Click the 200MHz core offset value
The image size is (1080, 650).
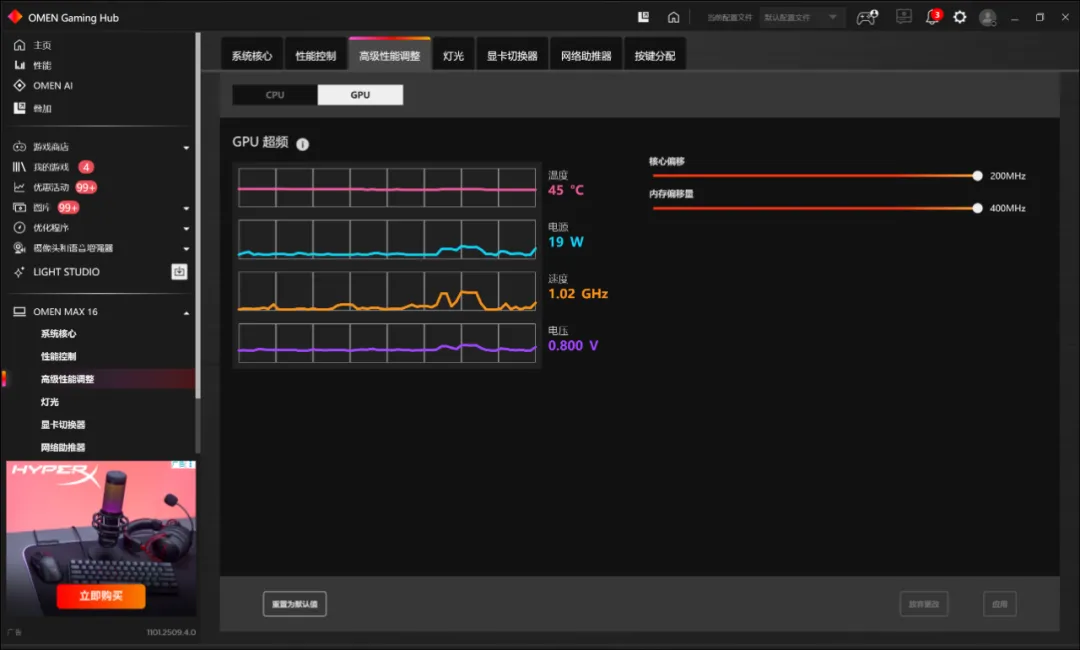pos(1007,176)
